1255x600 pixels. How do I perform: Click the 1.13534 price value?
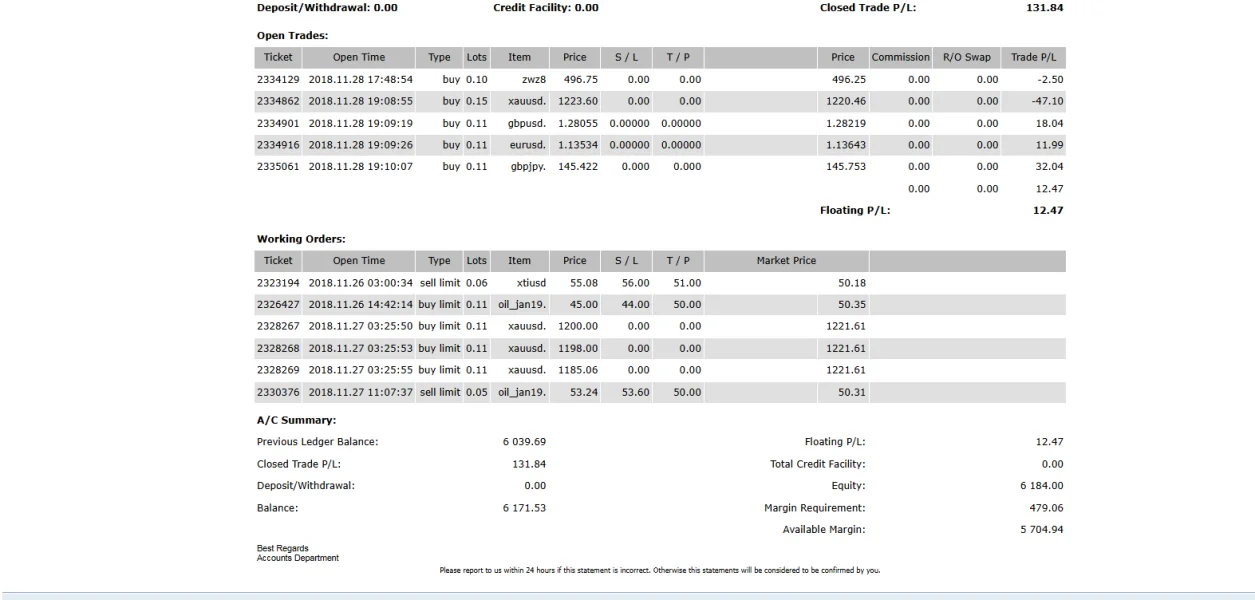click(579, 145)
